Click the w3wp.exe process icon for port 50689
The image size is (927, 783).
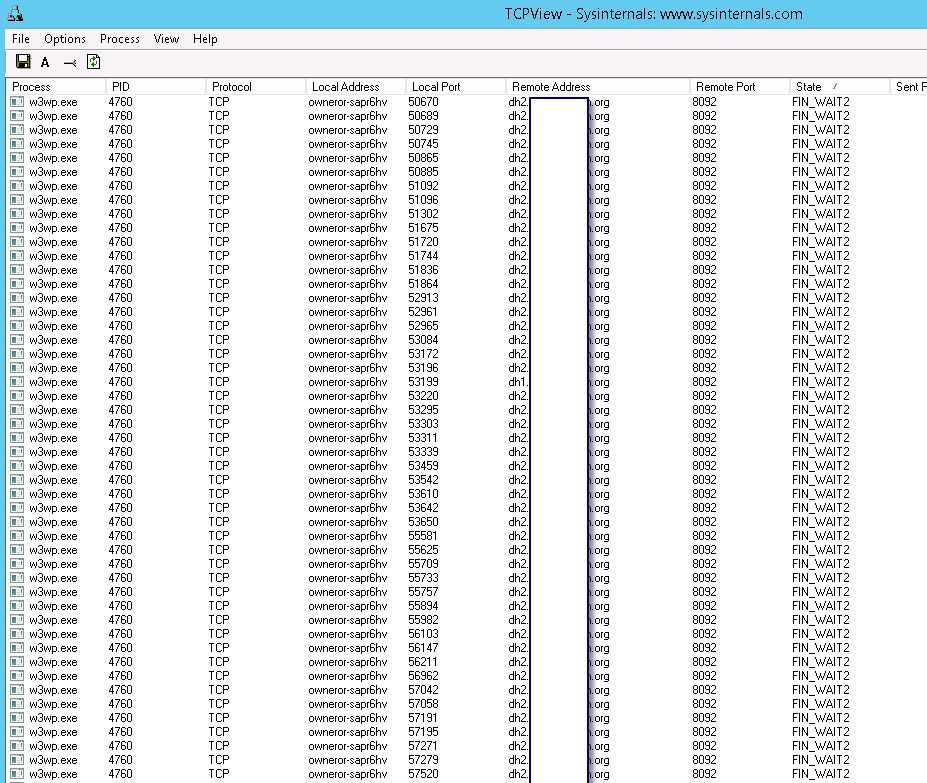point(17,116)
